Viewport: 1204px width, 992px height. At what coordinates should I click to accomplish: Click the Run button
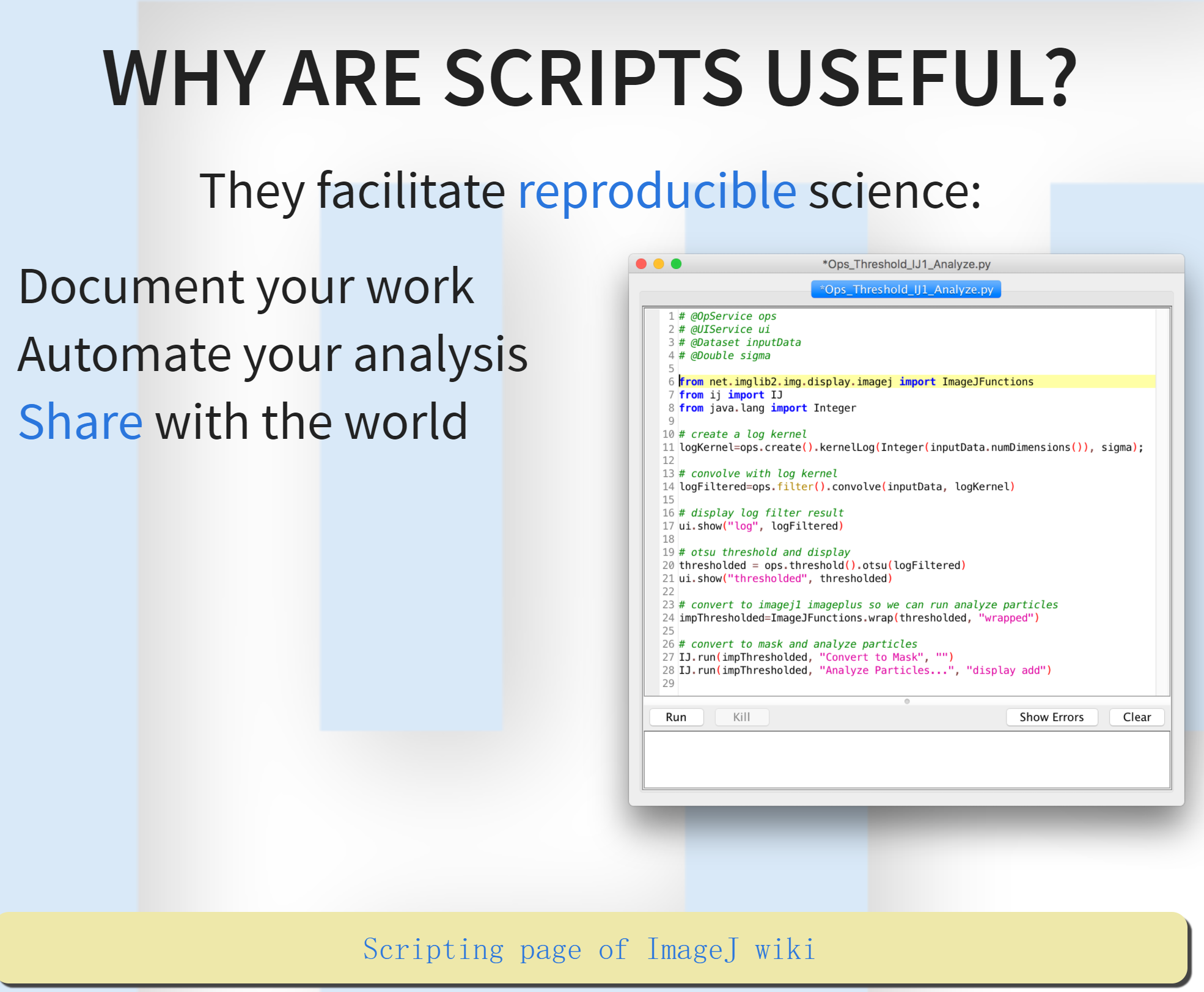point(676,717)
